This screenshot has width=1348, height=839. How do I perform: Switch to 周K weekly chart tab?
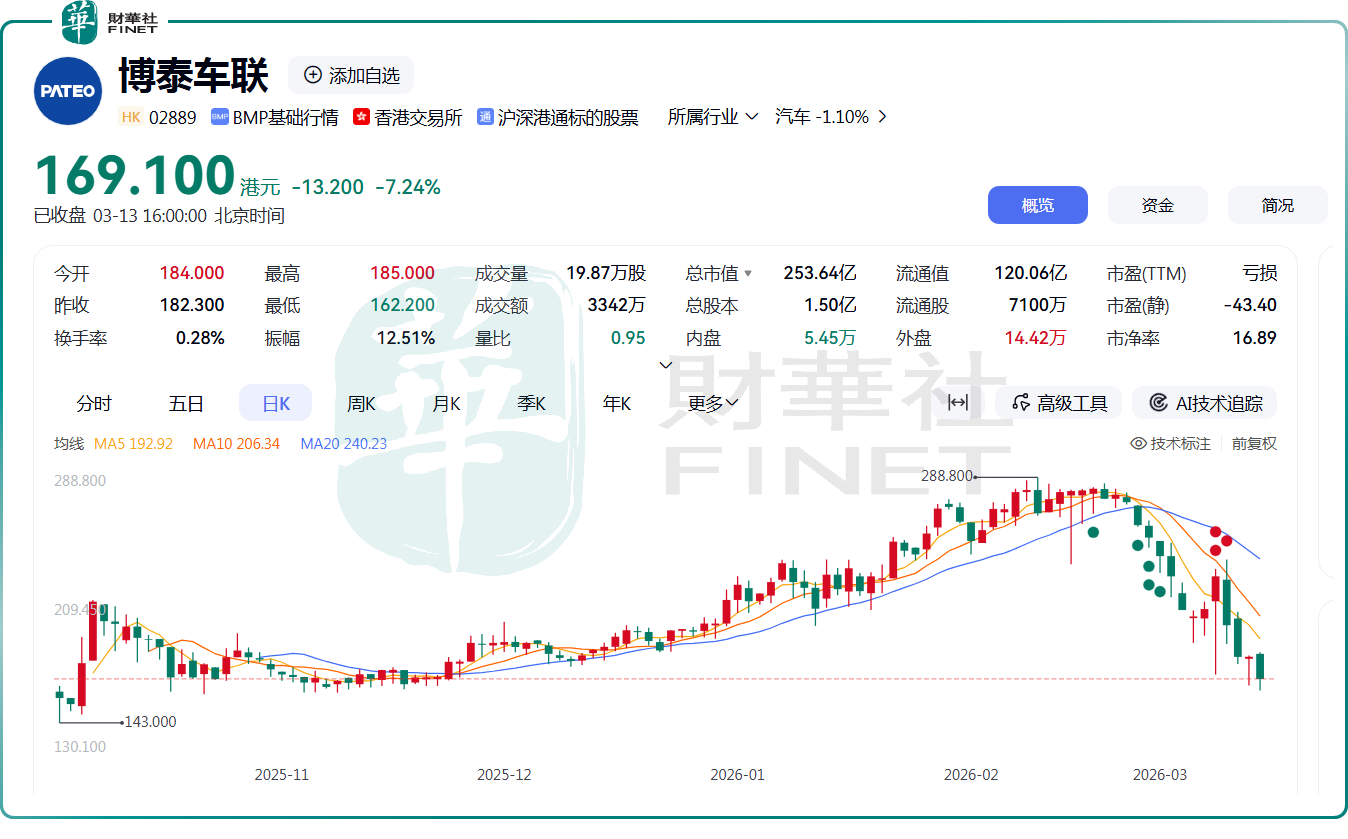[x=361, y=403]
